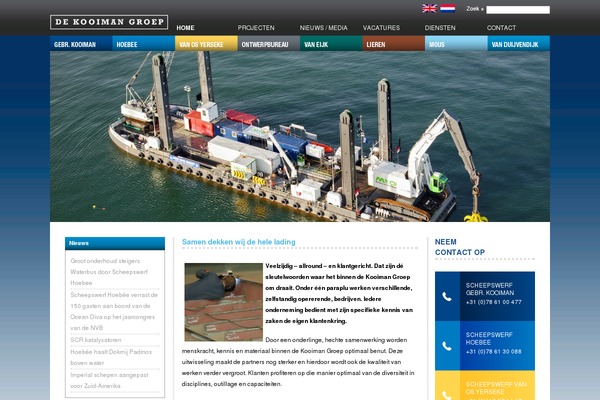This screenshot has width=600, height=400.
Task: Open the Home menu item
Action: pyautogui.click(x=185, y=28)
